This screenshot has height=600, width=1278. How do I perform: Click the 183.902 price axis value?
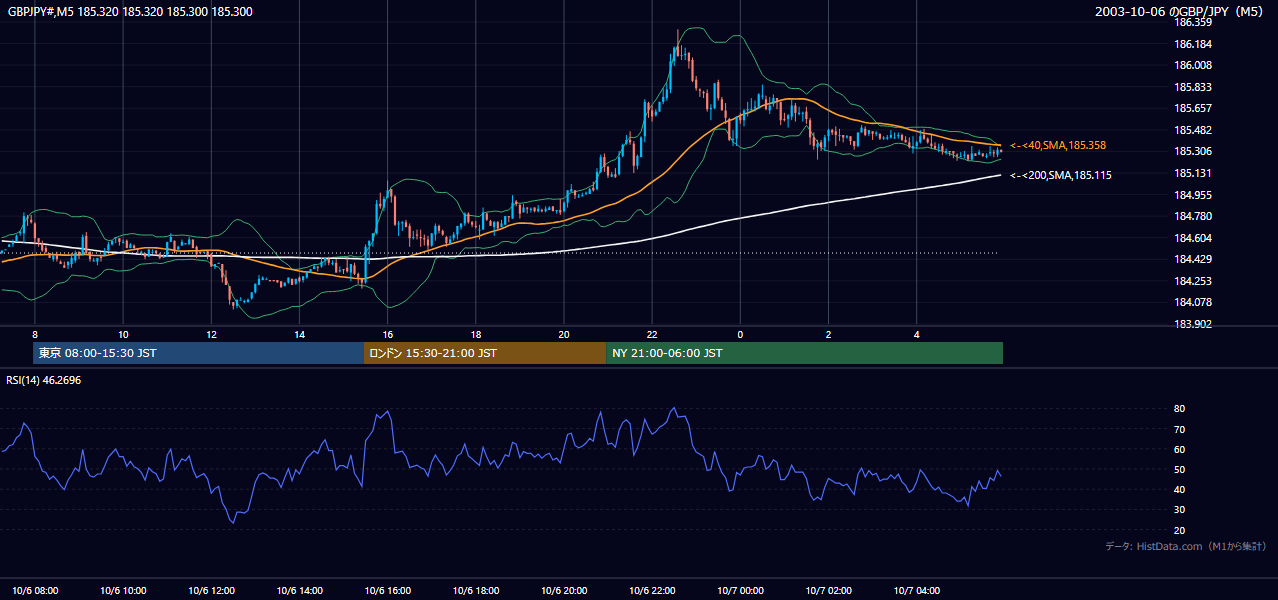(x=1193, y=324)
